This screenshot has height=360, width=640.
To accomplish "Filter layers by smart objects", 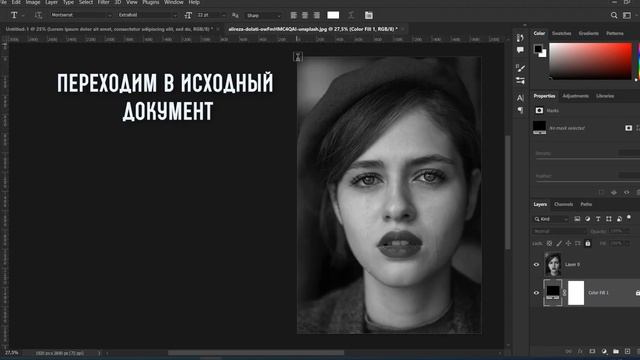I will pyautogui.click(x=619, y=219).
